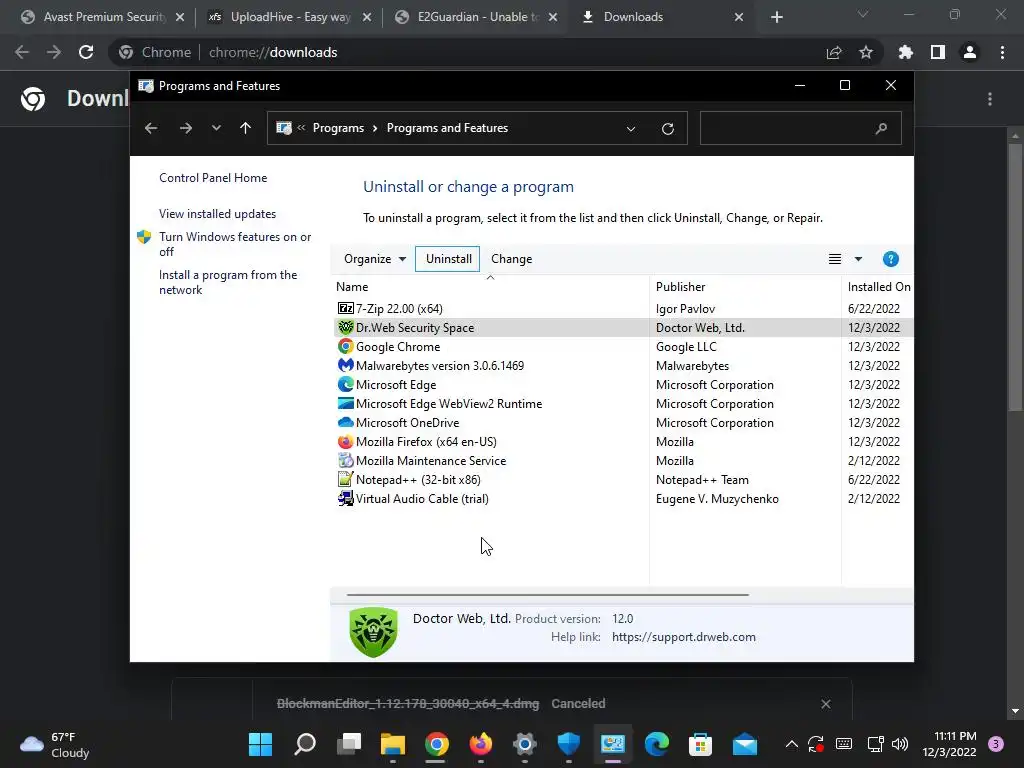
Task: Click the Mozilla Maintenance Service icon
Action: click(x=345, y=460)
